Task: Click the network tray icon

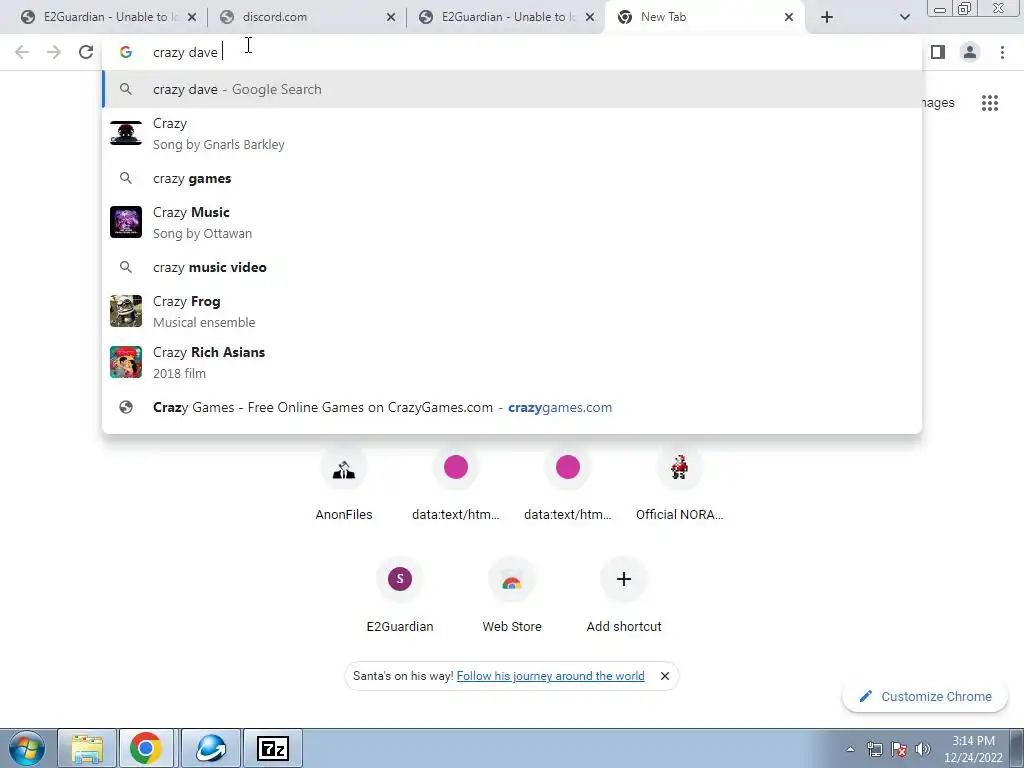Action: pos(874,749)
